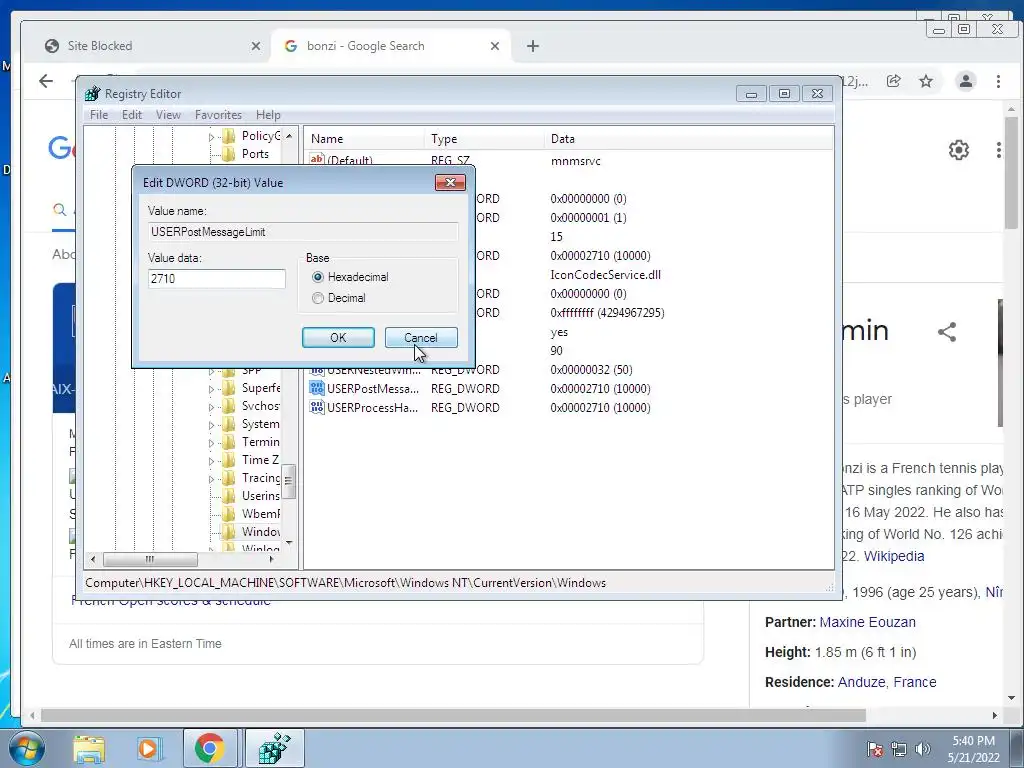Expand the Superfe tree node

pyautogui.click(x=211, y=389)
